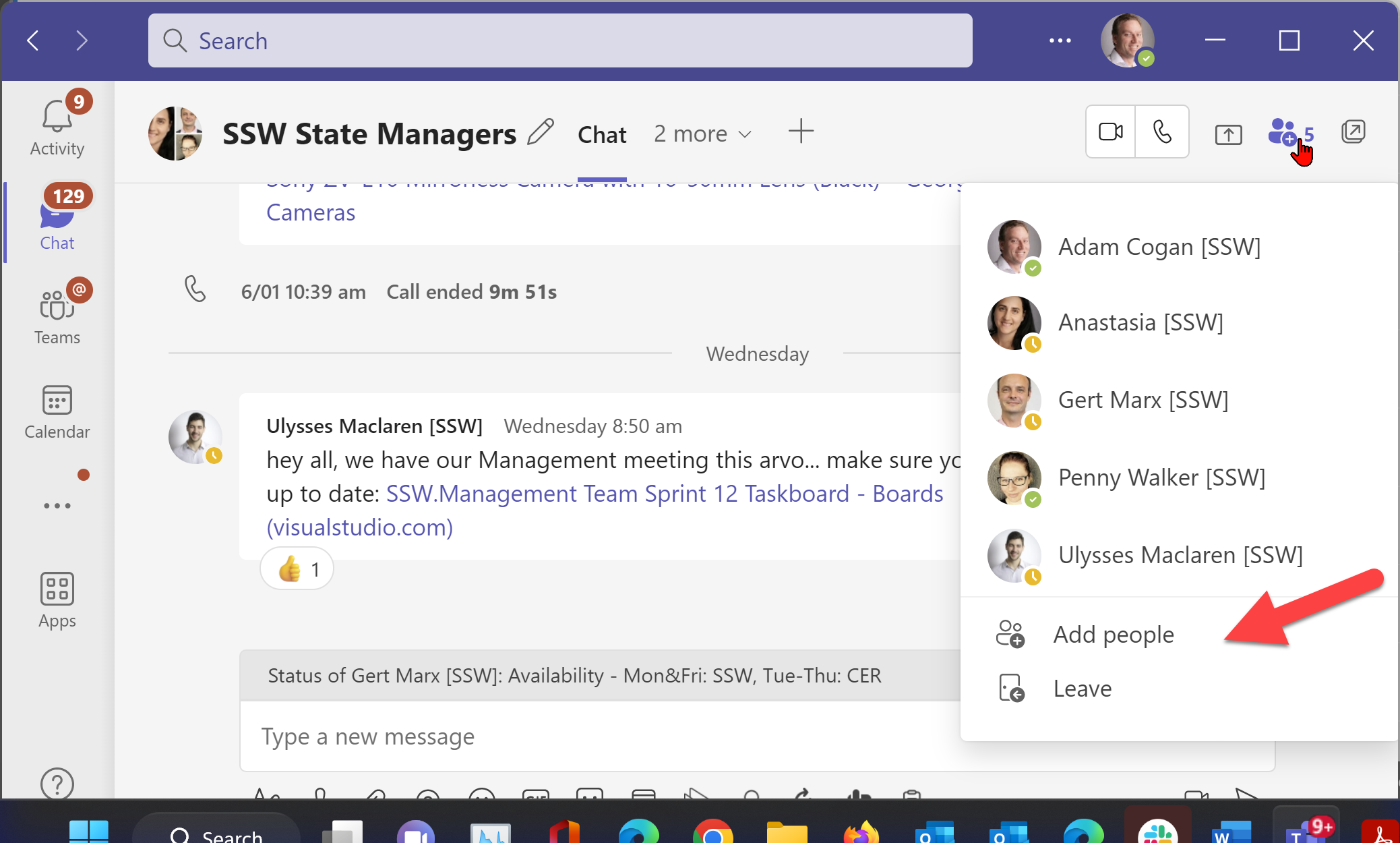Select Add people from the participants menu

tap(1113, 635)
